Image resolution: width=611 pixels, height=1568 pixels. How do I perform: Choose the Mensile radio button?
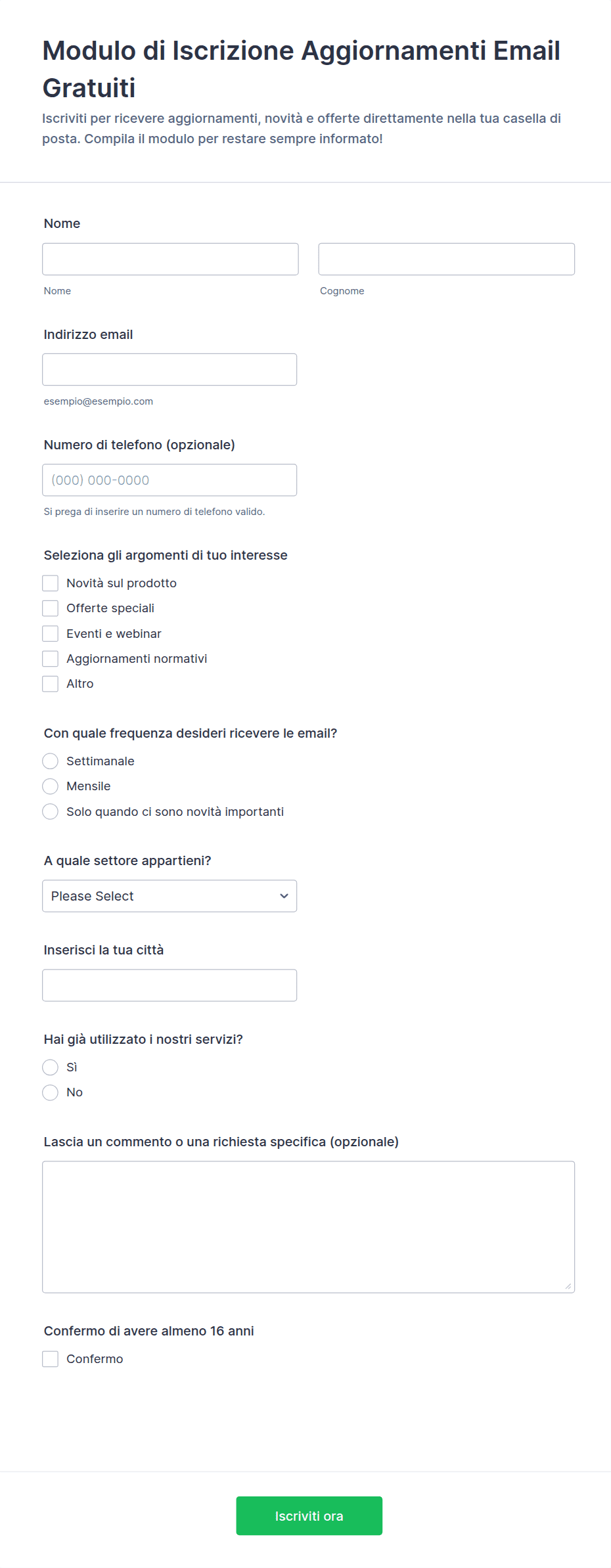tap(51, 786)
